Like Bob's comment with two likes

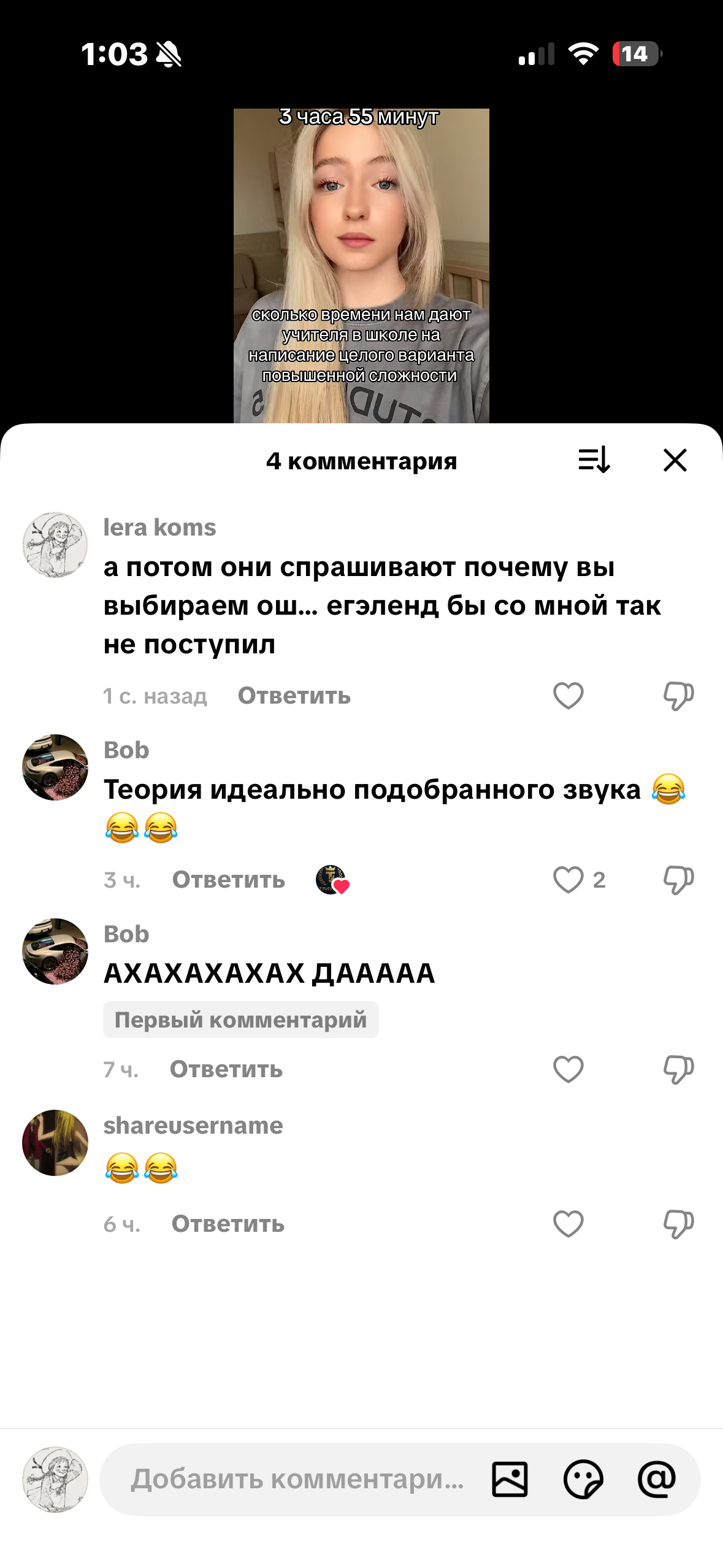(x=568, y=879)
